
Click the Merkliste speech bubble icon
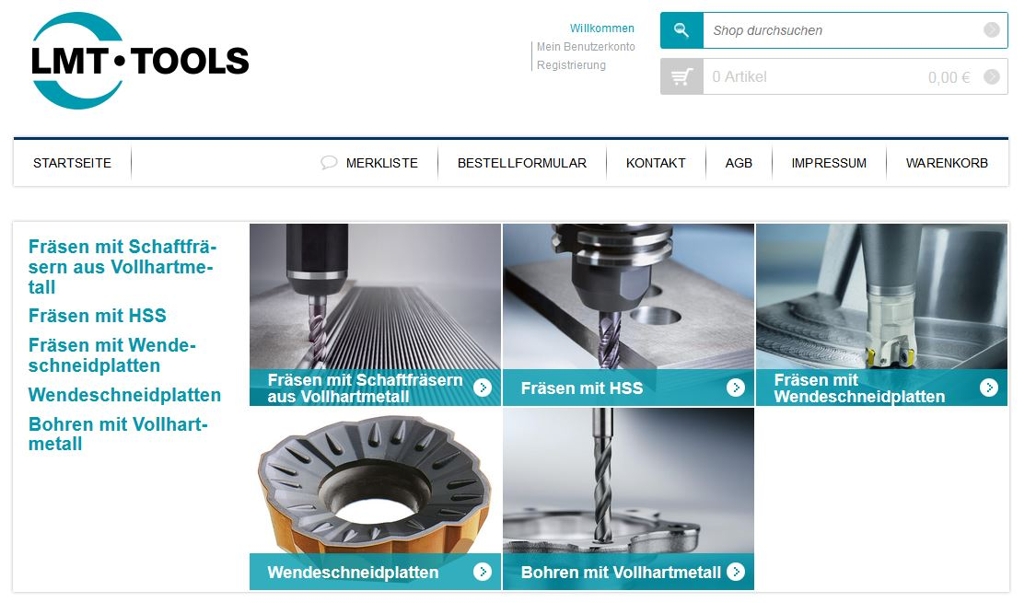pos(328,162)
